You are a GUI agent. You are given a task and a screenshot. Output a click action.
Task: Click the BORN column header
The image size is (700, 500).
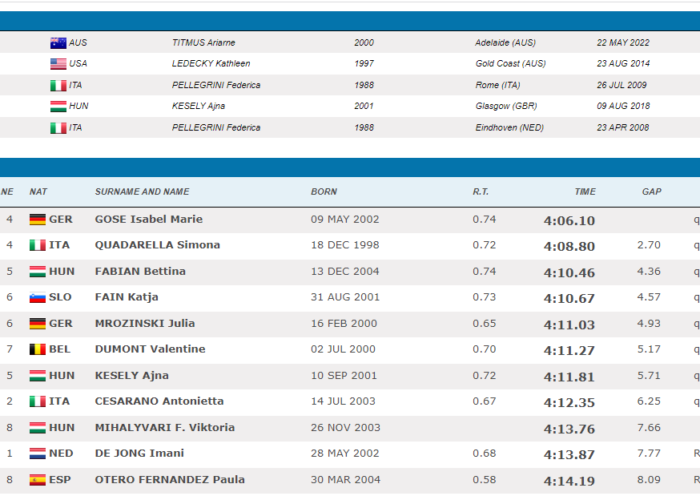coord(324,192)
